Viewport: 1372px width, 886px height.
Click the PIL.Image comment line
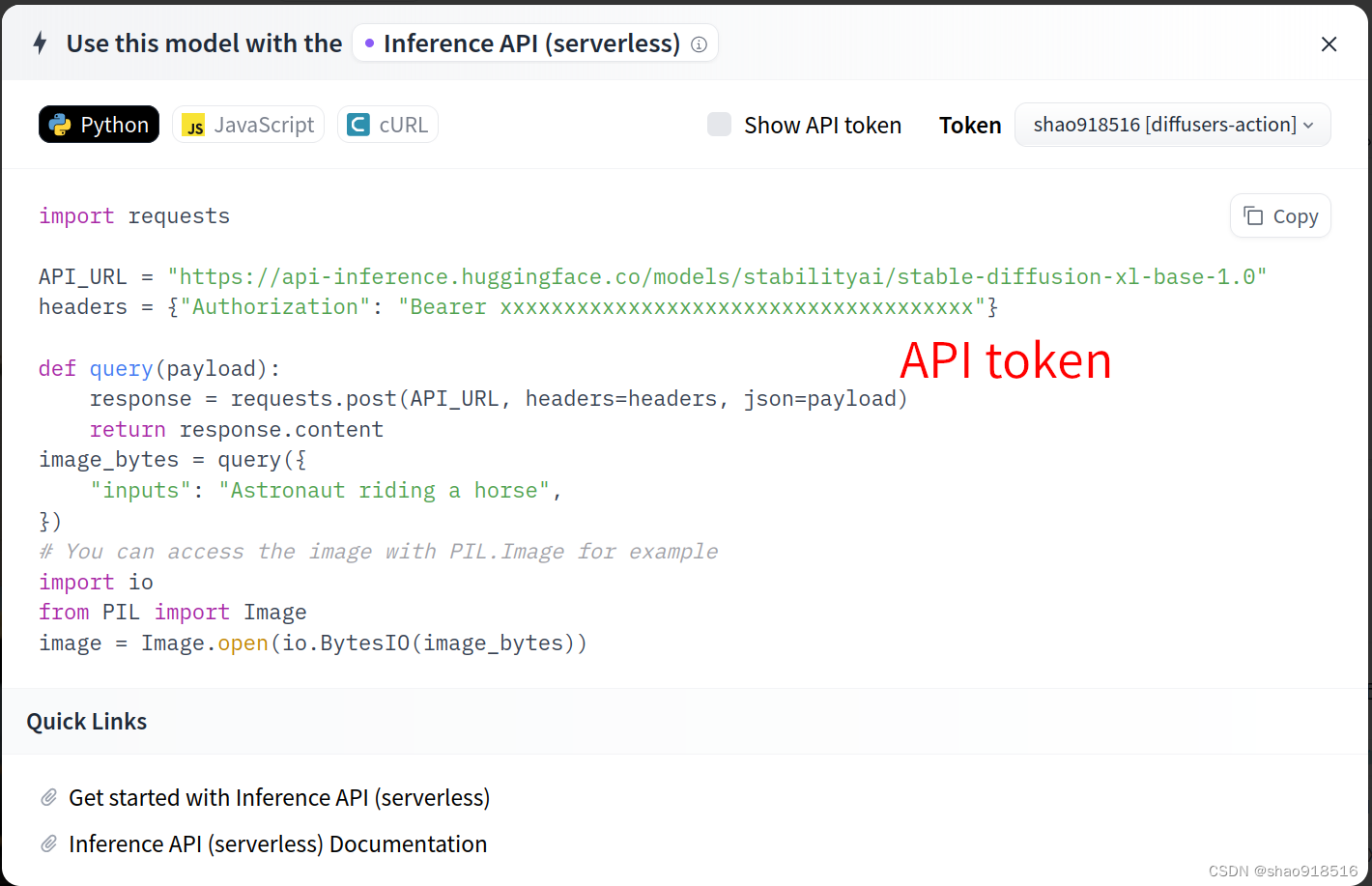[x=379, y=551]
